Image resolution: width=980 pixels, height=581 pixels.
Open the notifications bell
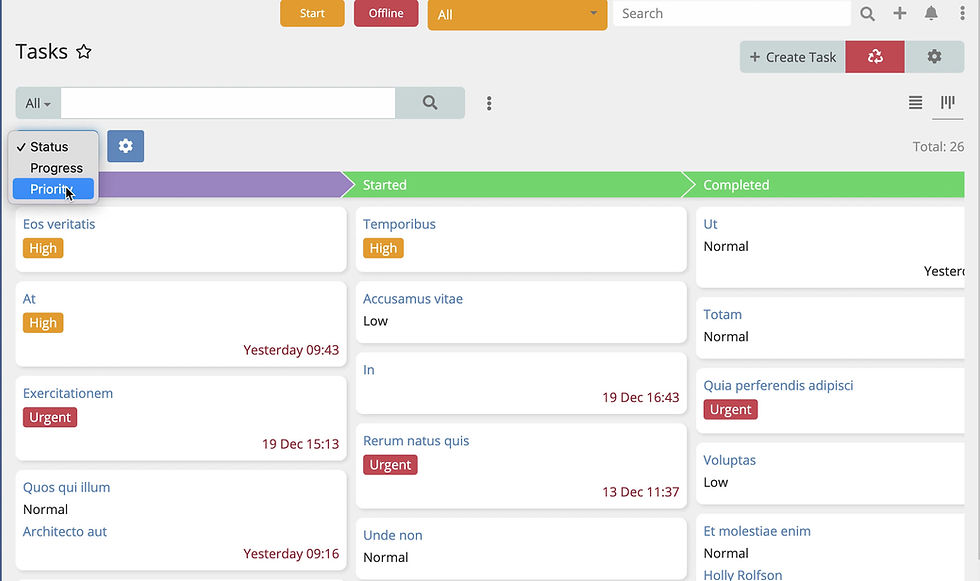931,13
